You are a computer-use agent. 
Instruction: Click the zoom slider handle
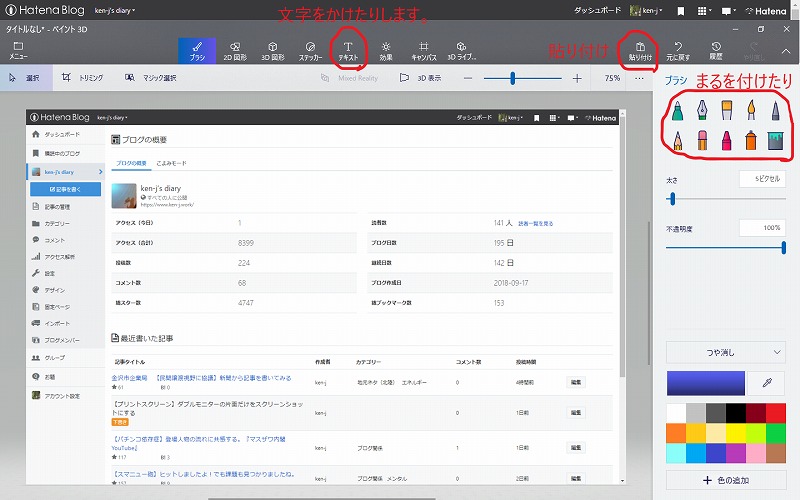[513, 78]
